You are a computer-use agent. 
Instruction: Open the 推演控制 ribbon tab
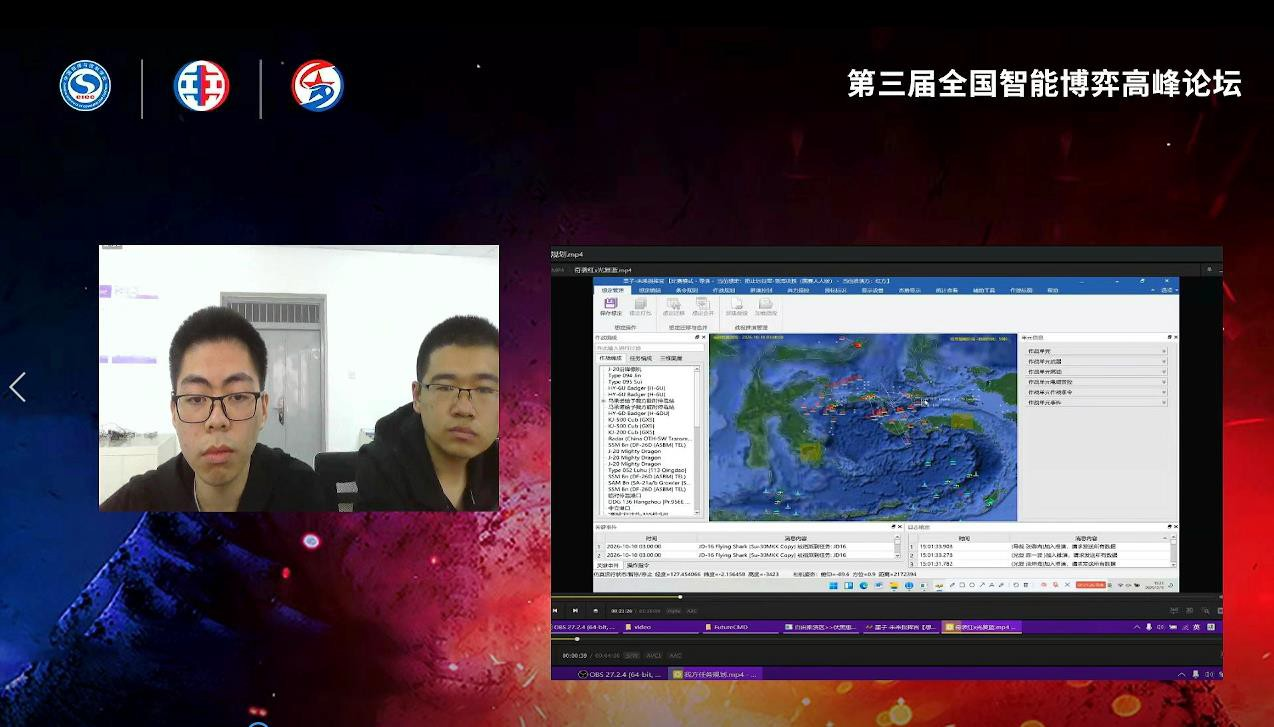(760, 289)
